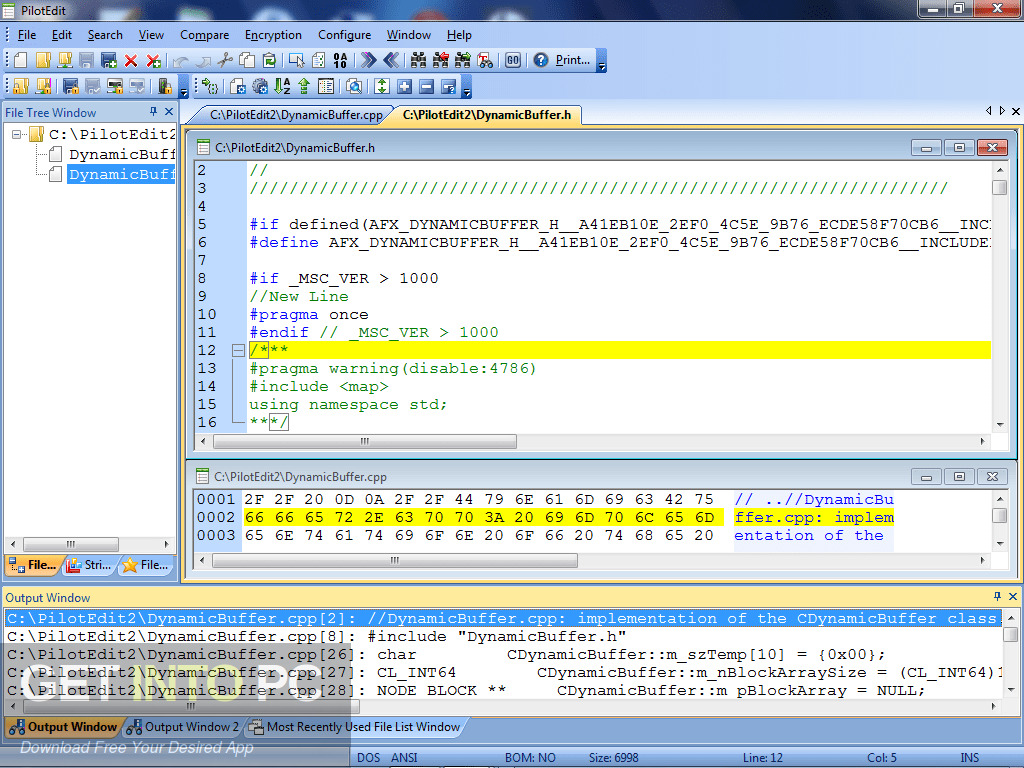Switch to hex mode 0A10 icon

(340, 60)
